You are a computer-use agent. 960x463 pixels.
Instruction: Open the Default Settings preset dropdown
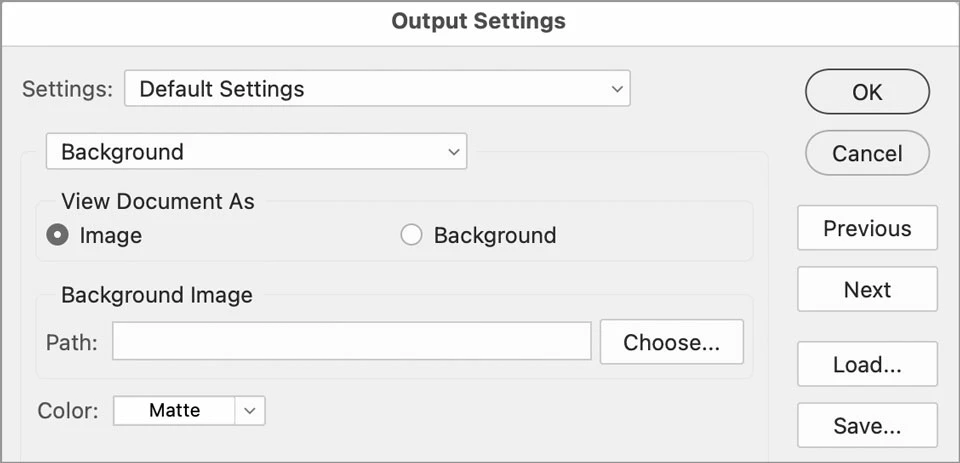[x=377, y=89]
